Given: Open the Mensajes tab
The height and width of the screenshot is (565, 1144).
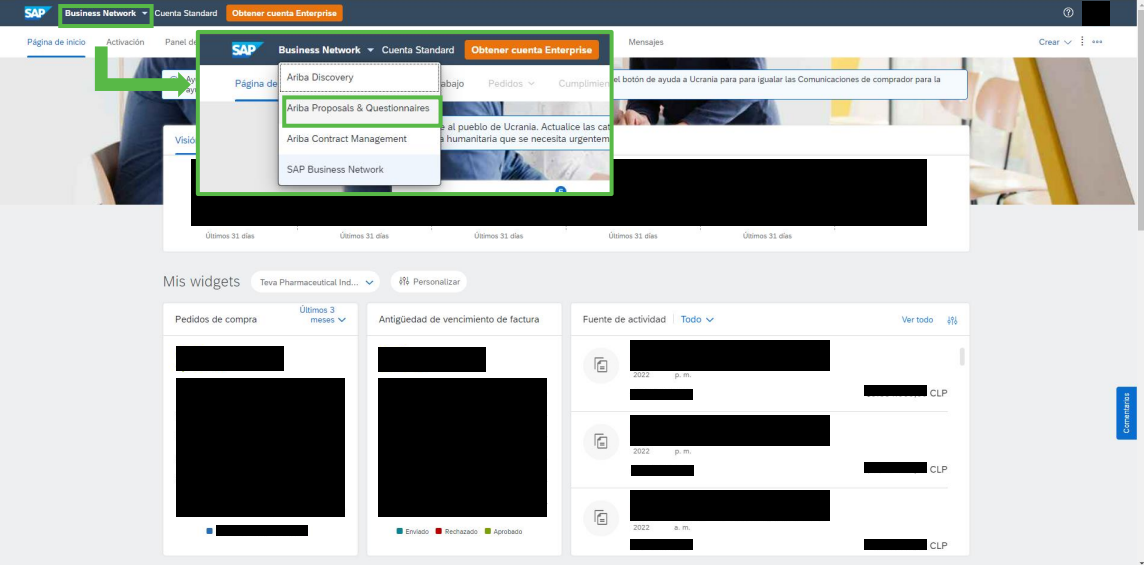Looking at the screenshot, I should click(x=646, y=42).
